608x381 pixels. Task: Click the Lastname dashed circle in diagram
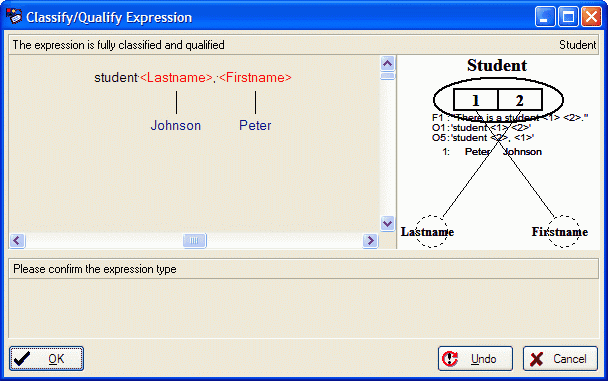click(x=433, y=231)
